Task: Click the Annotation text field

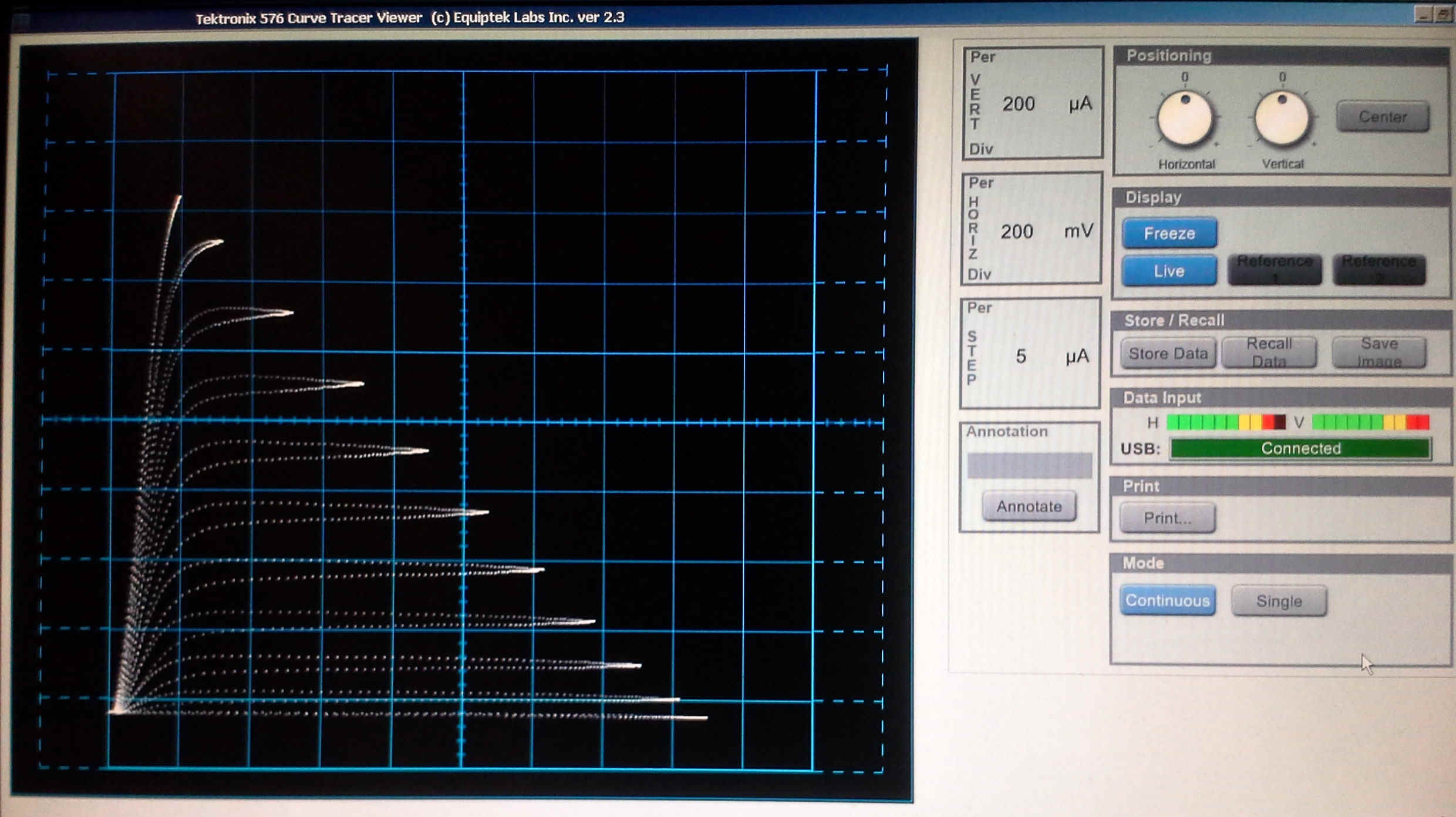Action: pos(1029,466)
